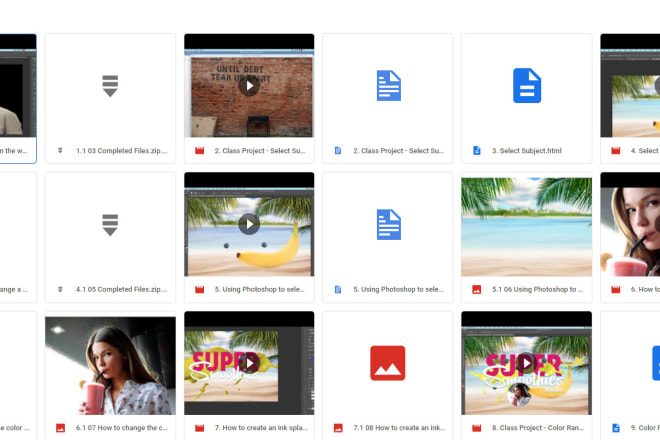Click the red video icon beside '4. Select'
The image size is (660, 440).
tap(615, 150)
